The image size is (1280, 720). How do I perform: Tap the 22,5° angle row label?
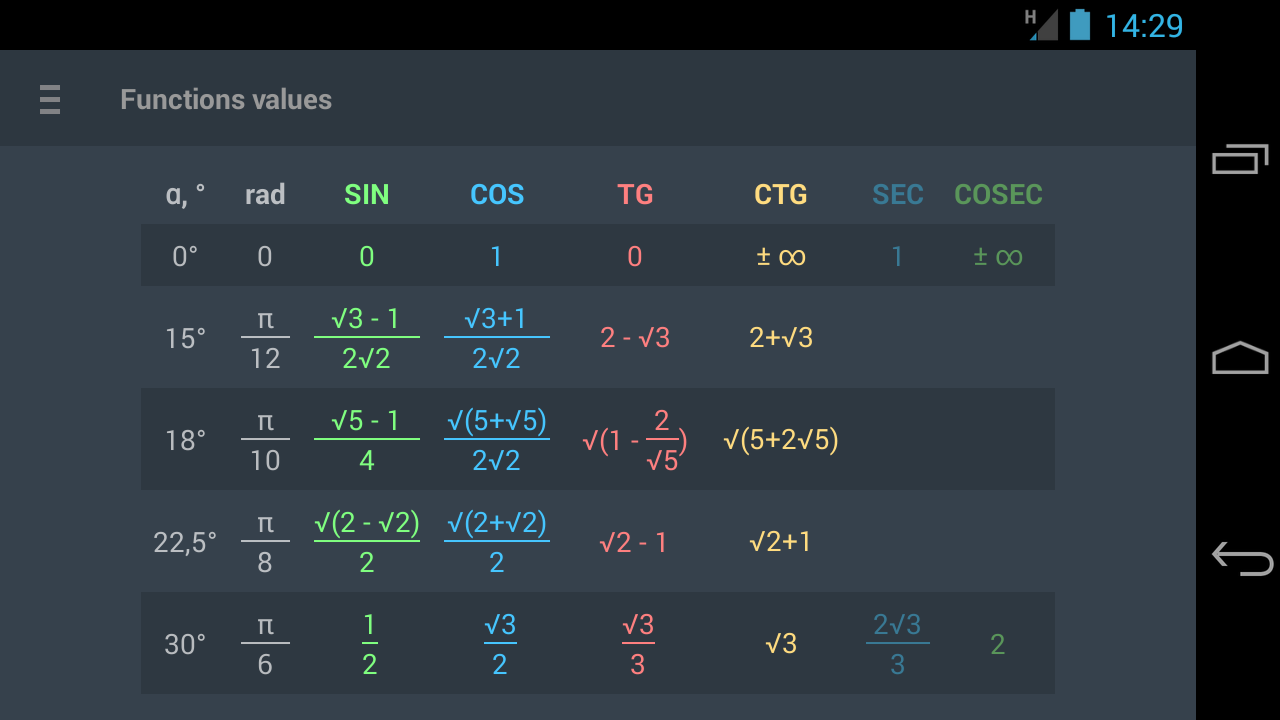pos(185,543)
